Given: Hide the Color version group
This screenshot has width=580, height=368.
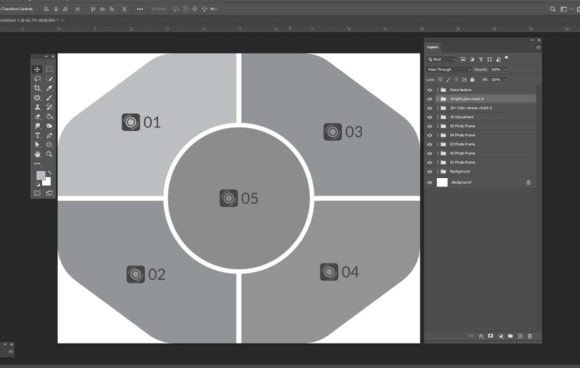Looking at the screenshot, I should pyautogui.click(x=429, y=108).
